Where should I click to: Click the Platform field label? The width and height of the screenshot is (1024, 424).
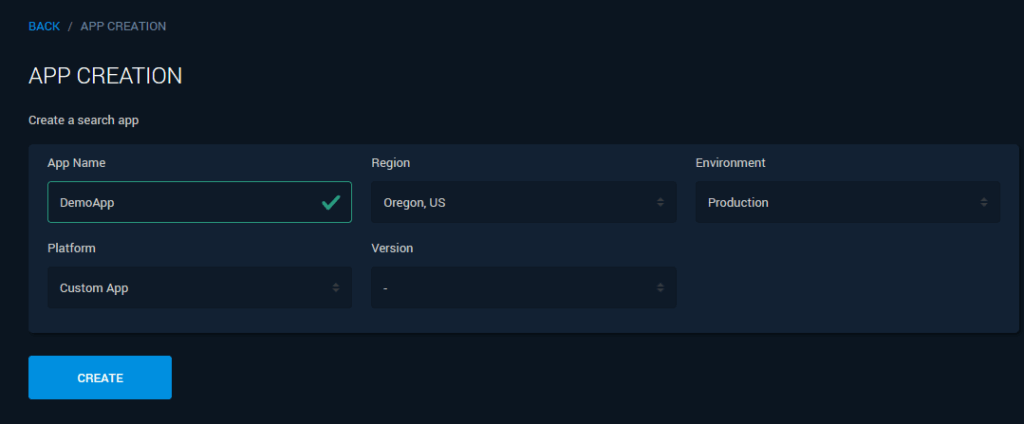[71, 248]
